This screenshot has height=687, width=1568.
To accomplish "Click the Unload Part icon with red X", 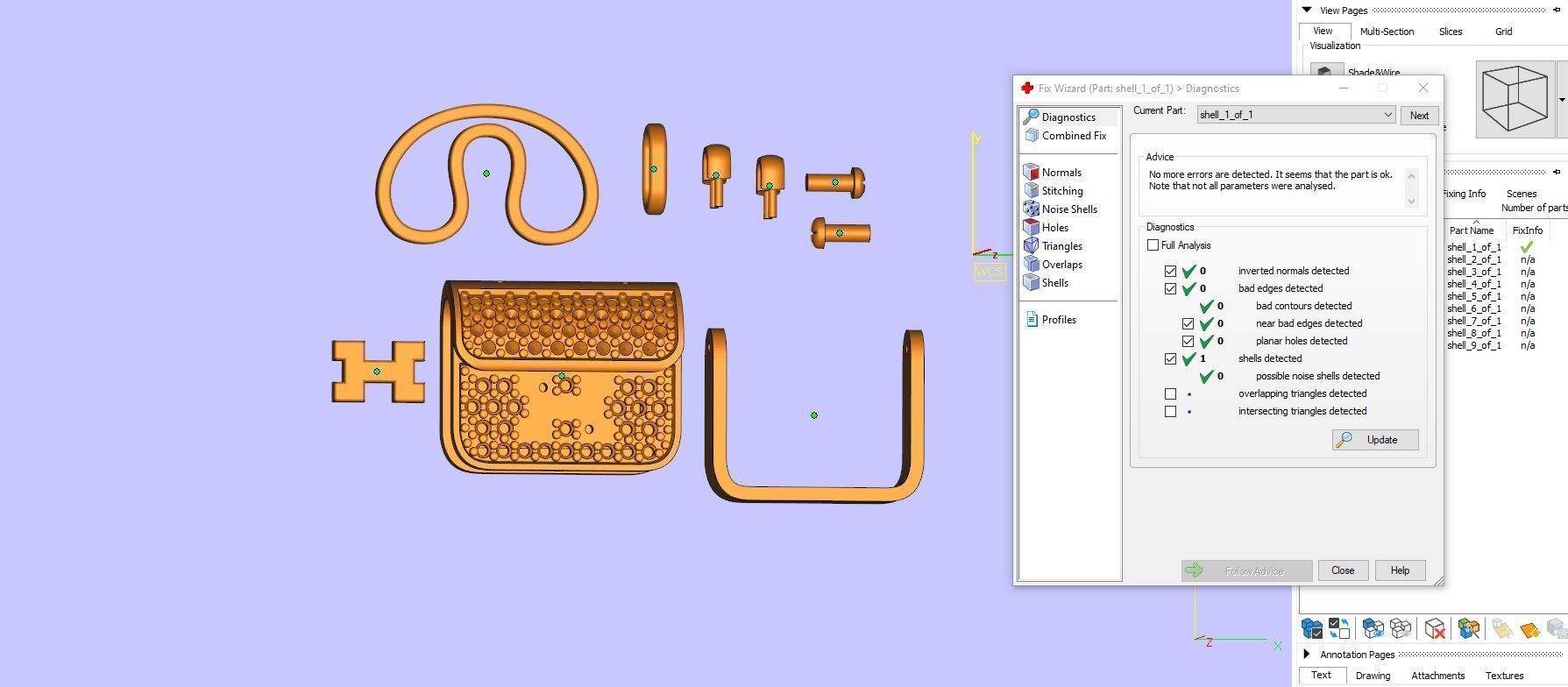I will click(x=1435, y=628).
